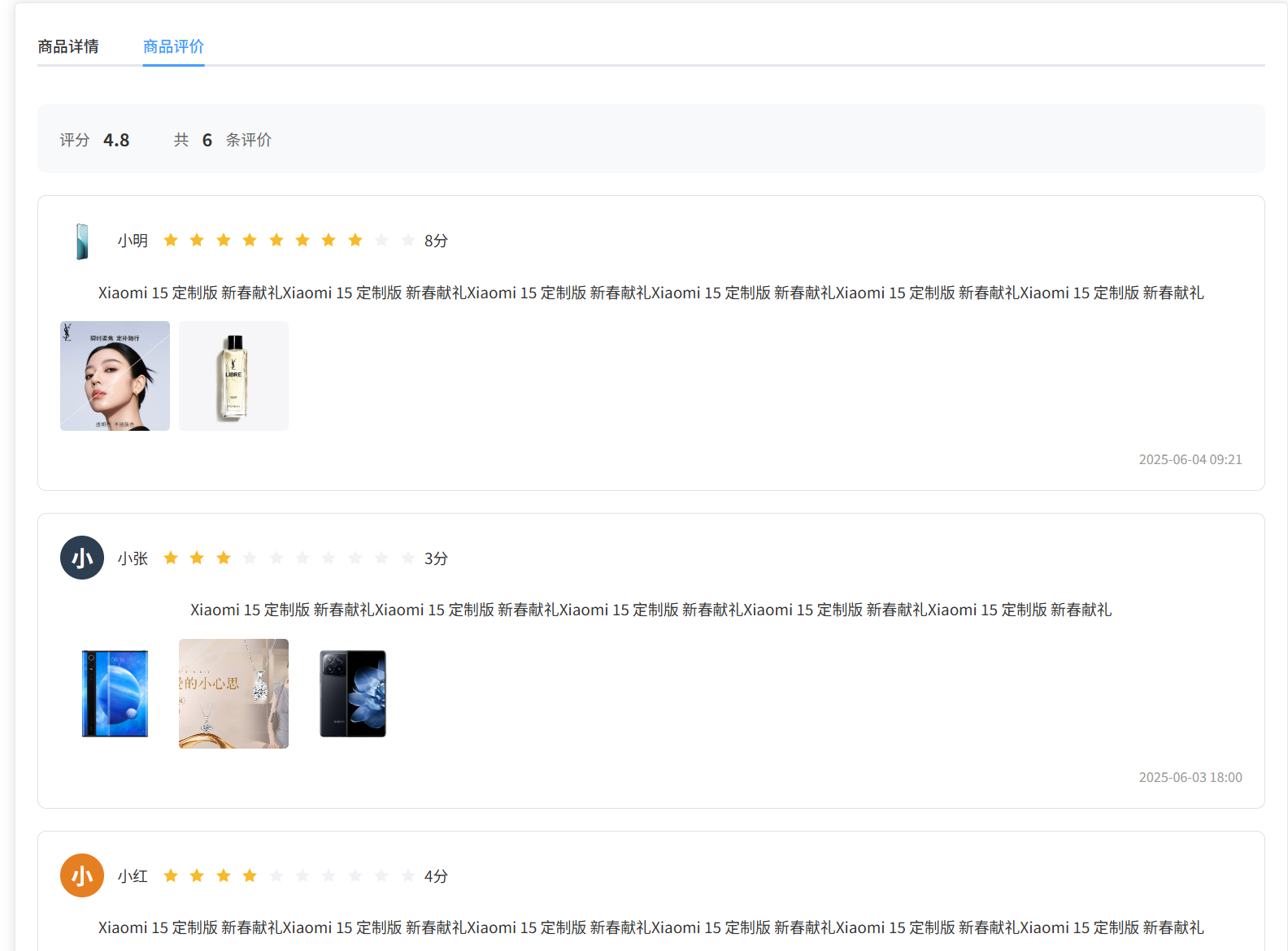1288x951 pixels.
Task: Select the 商品评价 tab
Action: [x=173, y=46]
